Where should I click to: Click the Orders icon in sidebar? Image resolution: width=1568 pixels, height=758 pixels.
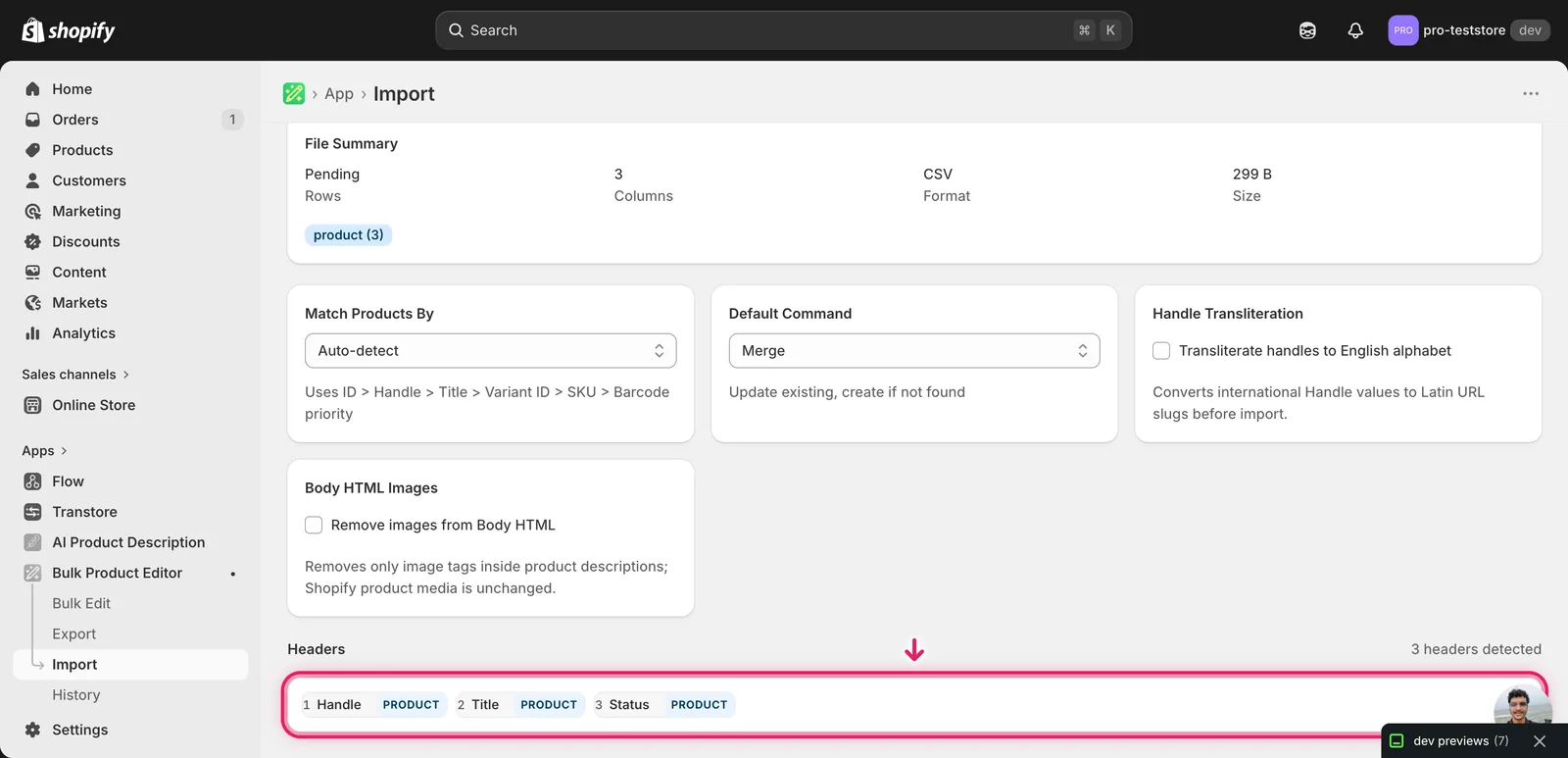coord(32,120)
